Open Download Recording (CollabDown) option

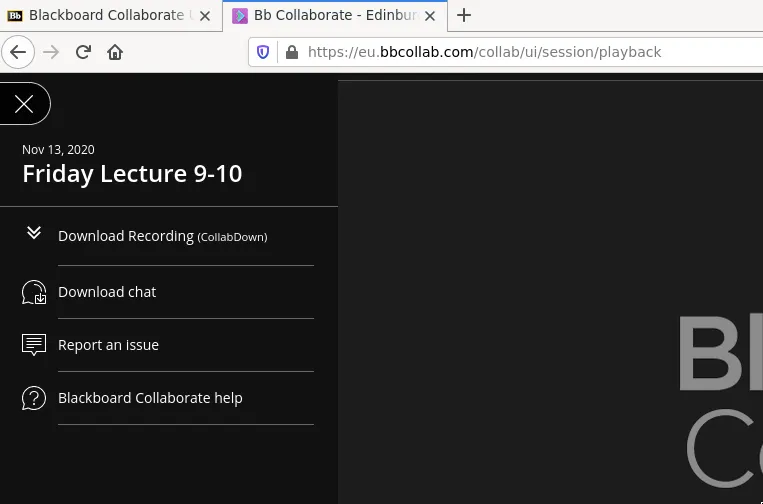click(x=163, y=236)
